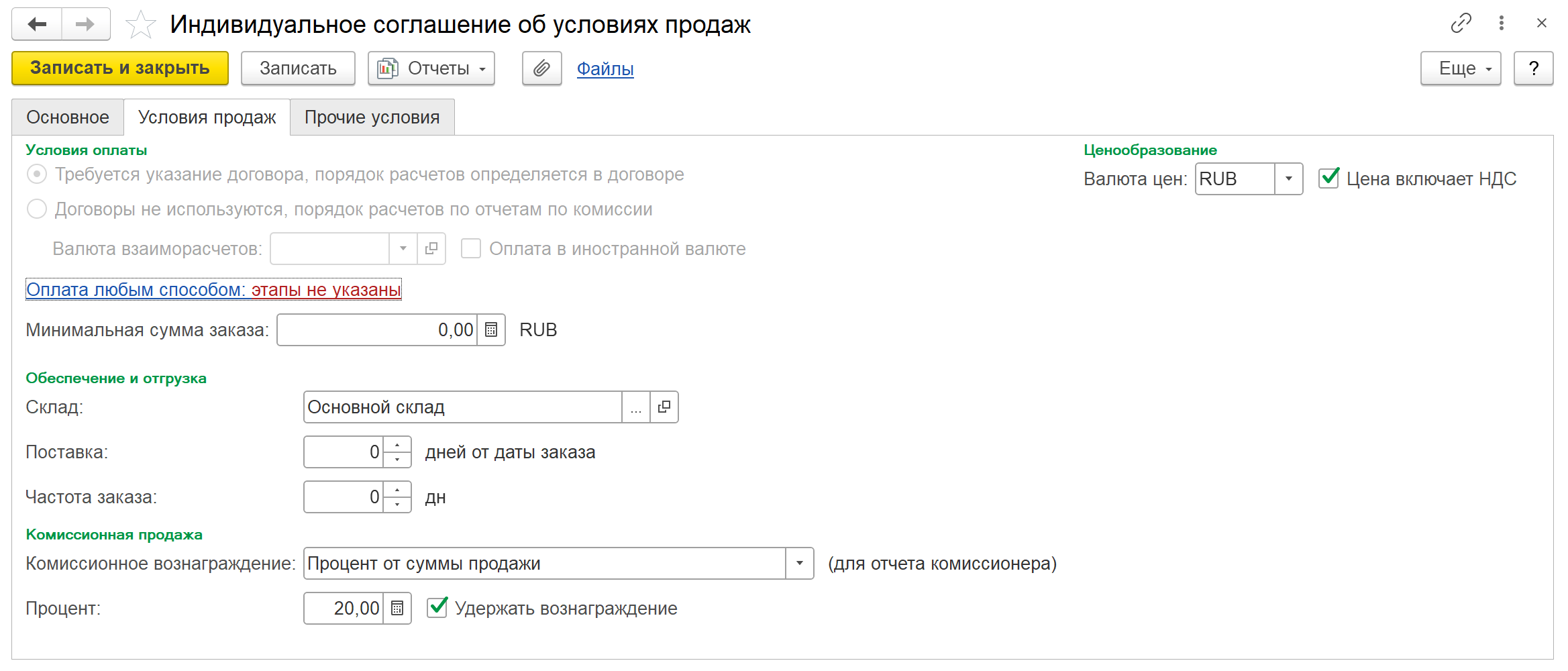Open the Отчеты dropdown menu

point(431,68)
